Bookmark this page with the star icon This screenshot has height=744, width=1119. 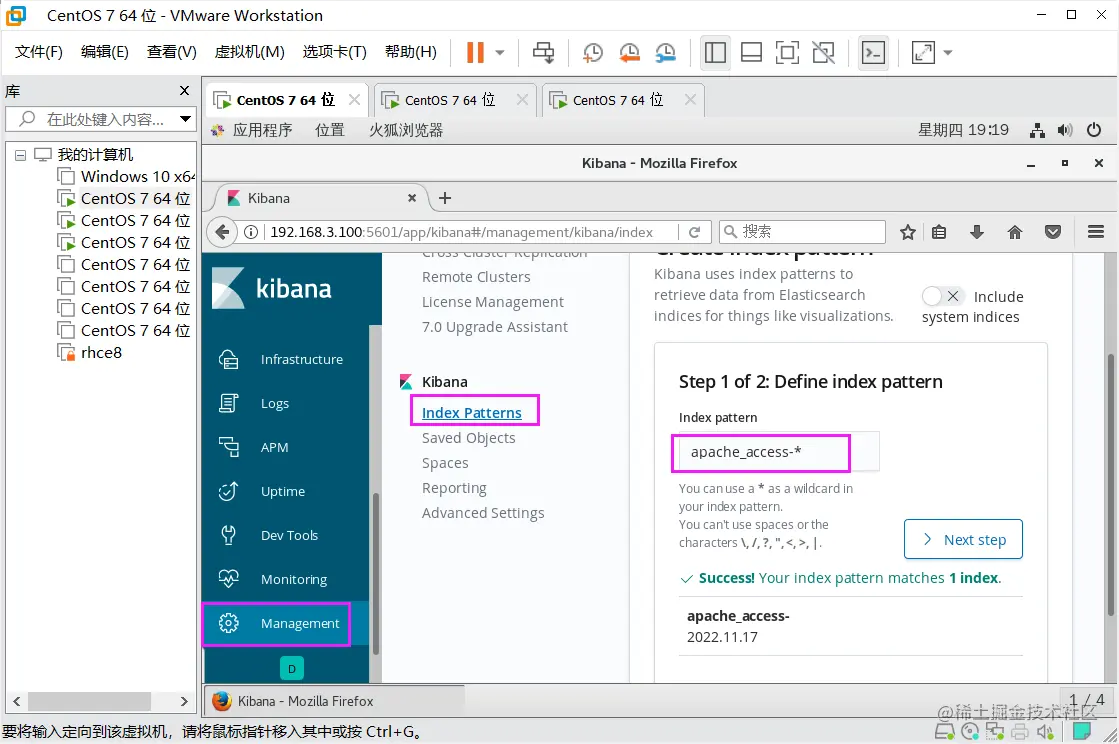(x=907, y=232)
